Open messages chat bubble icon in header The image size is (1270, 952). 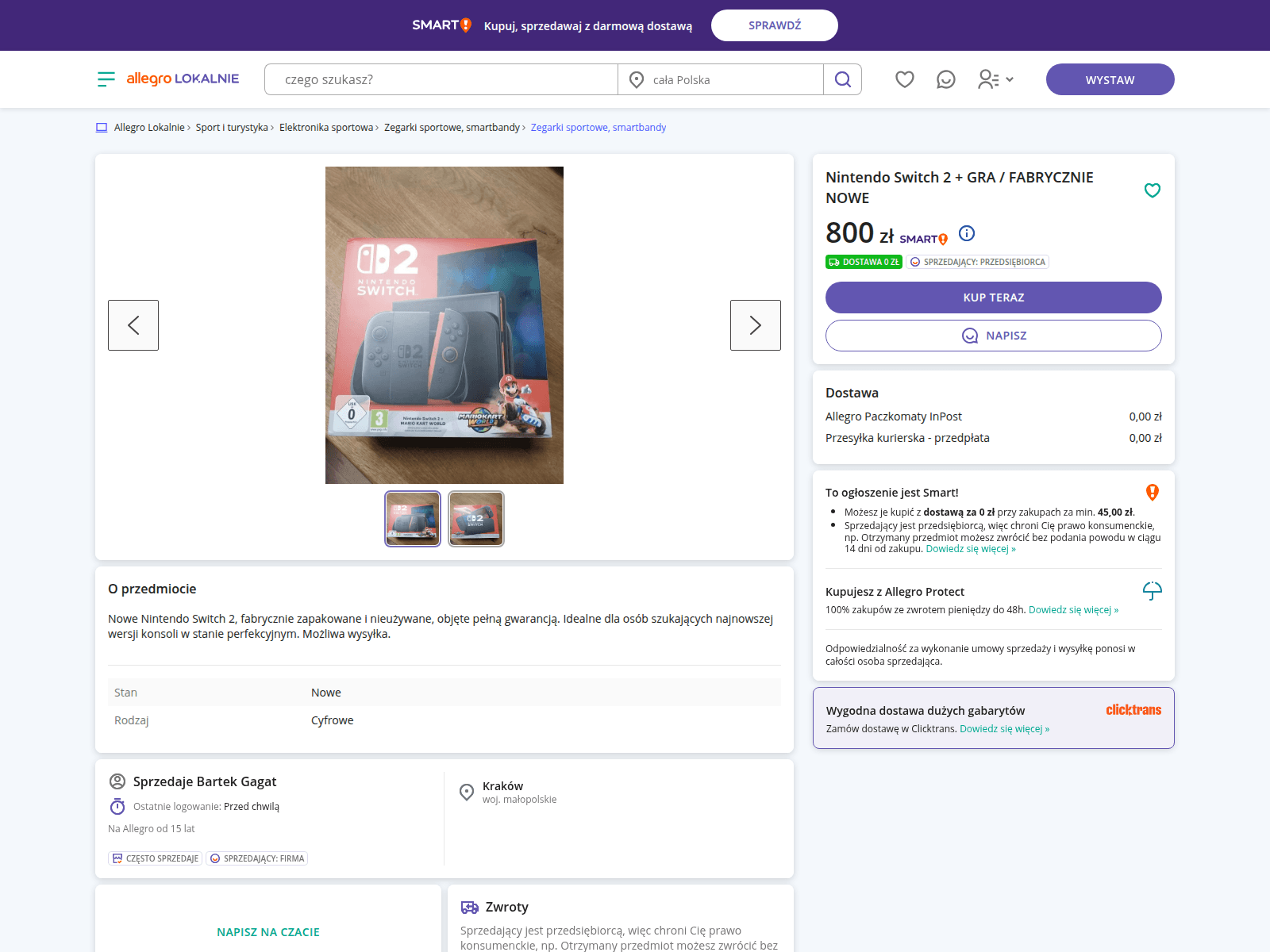(946, 79)
